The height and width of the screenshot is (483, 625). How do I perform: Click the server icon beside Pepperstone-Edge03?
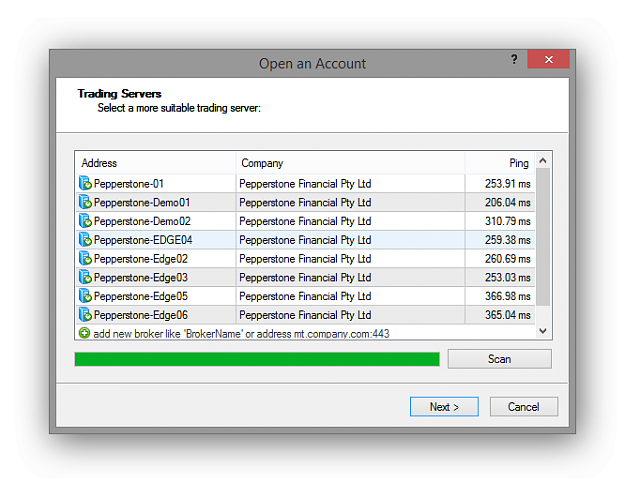coord(85,277)
